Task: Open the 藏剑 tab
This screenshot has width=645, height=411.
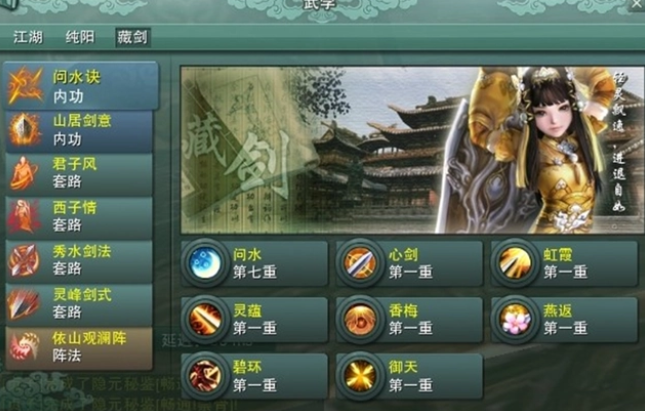Action: point(132,37)
